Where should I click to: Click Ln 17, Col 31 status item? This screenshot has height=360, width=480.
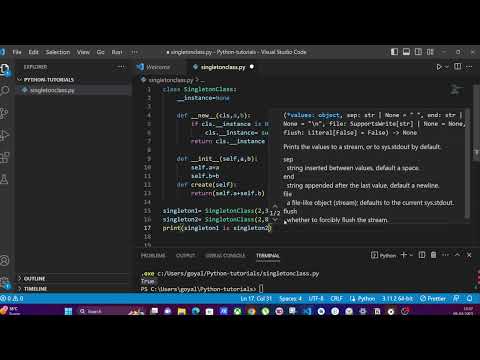point(256,298)
